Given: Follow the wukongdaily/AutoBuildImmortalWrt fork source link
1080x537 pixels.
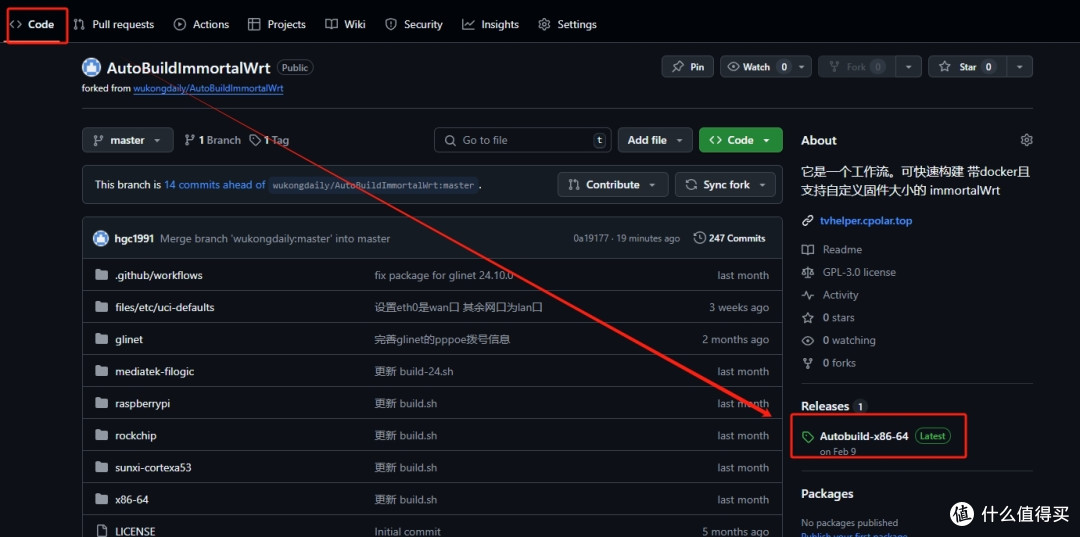Looking at the screenshot, I should coord(208,88).
